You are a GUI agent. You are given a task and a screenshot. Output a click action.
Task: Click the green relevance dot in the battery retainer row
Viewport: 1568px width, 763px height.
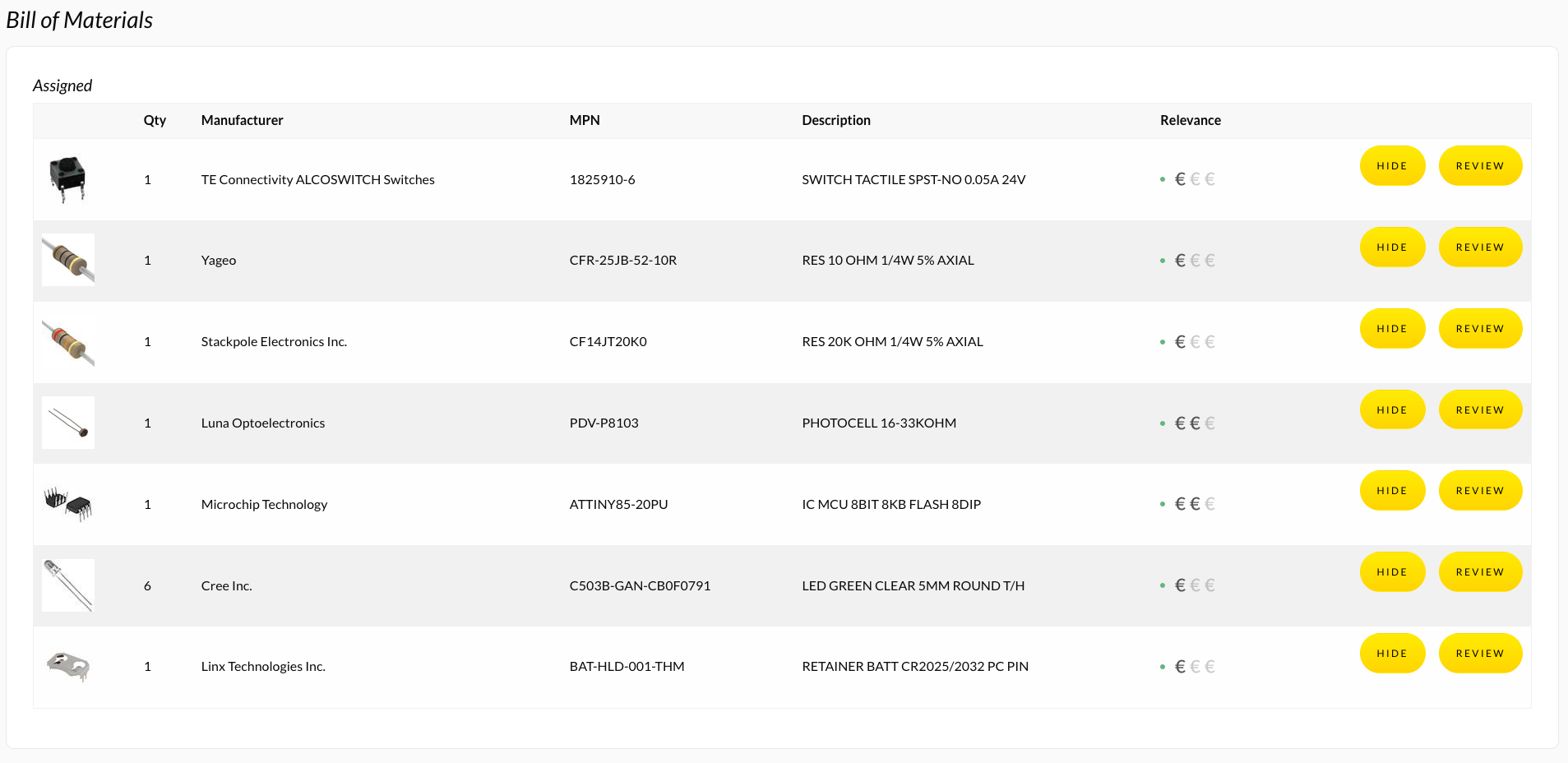(x=1163, y=665)
